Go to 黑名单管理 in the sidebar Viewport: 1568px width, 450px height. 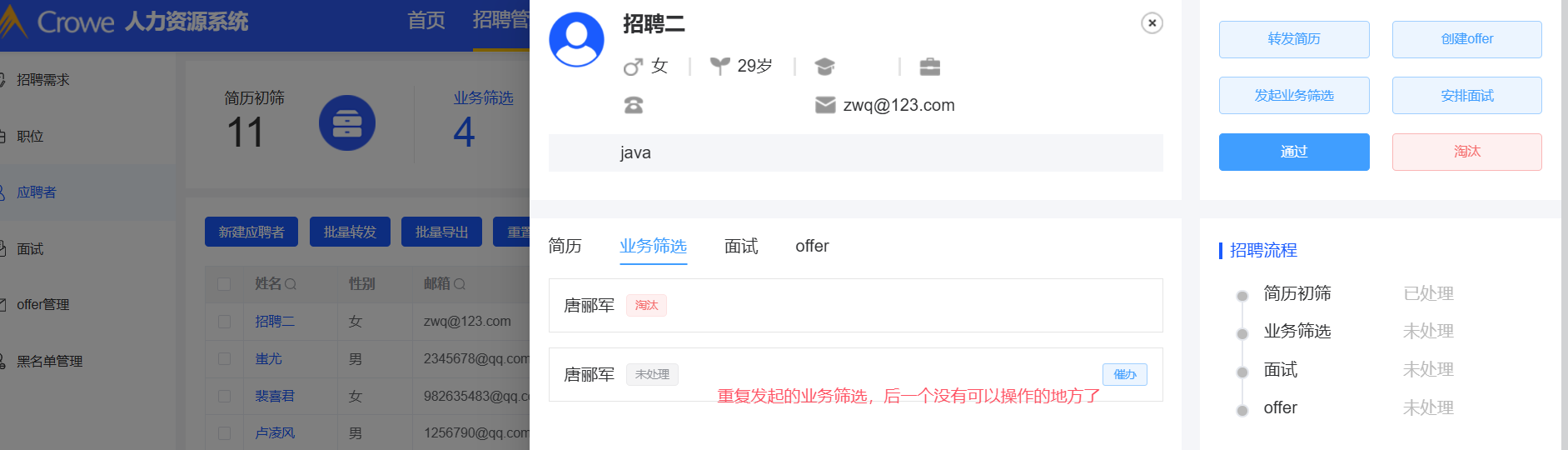(50, 361)
